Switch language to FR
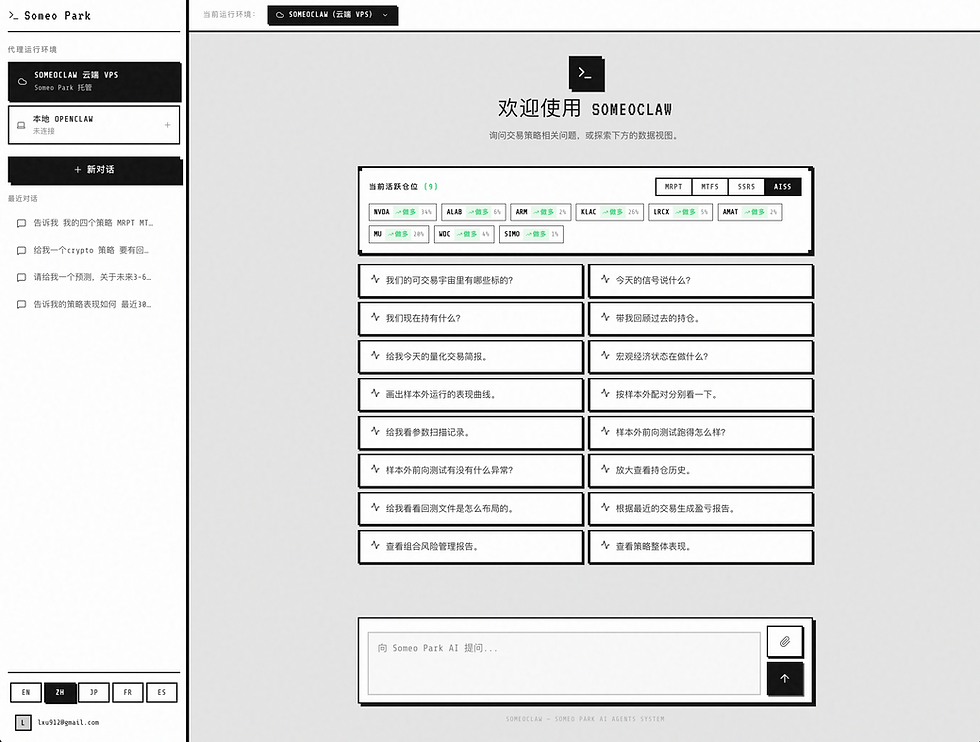Image resolution: width=980 pixels, height=742 pixels. point(128,693)
